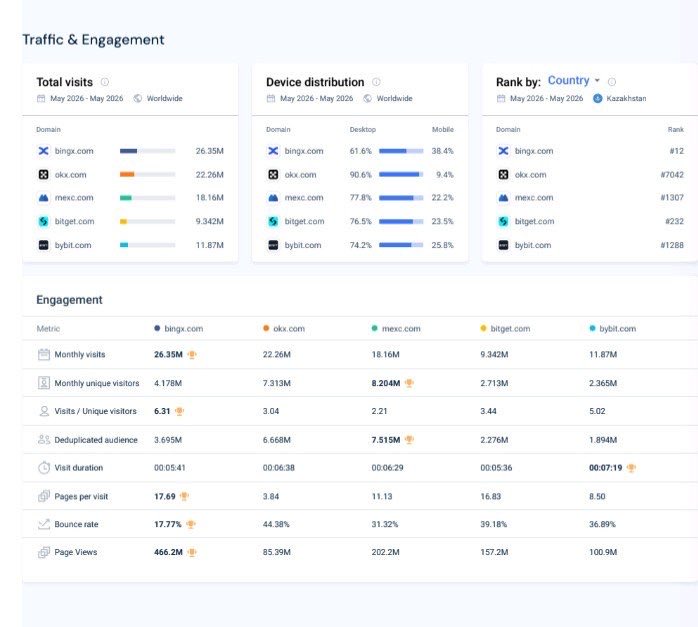Click the Kazakhstan flag icon

coord(597,98)
